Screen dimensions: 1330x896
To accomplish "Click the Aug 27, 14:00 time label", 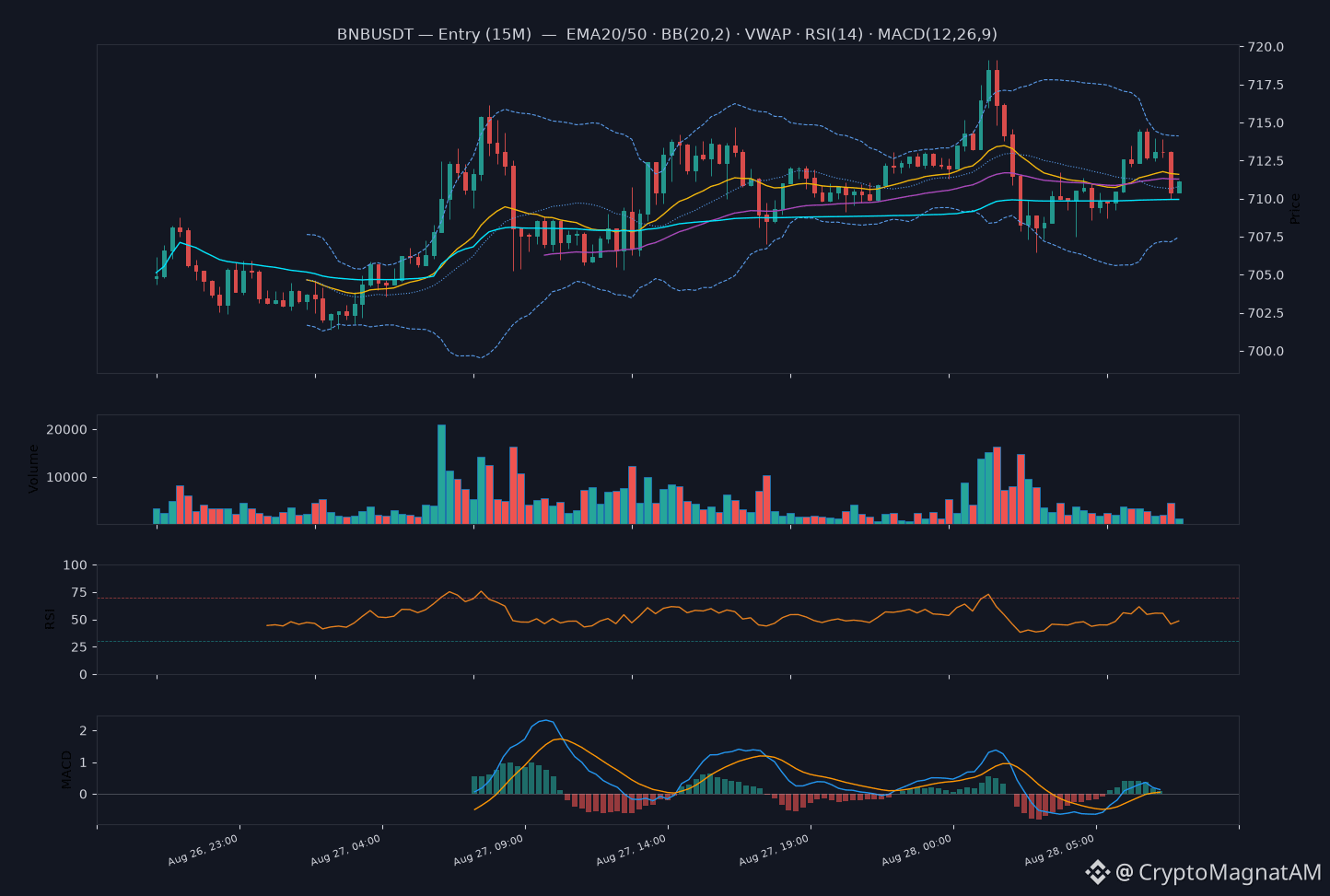I will [x=631, y=850].
